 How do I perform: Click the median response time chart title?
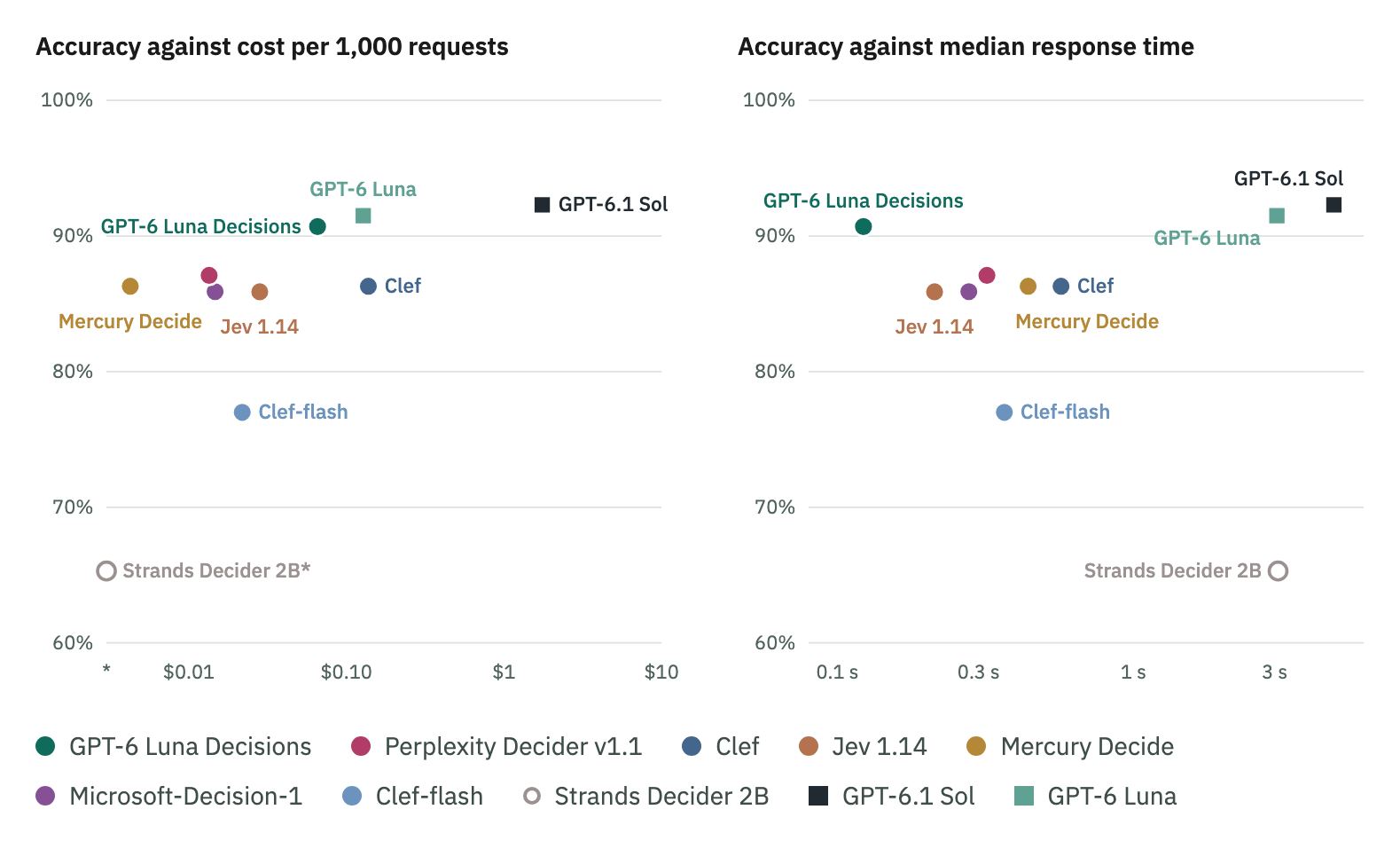click(x=966, y=47)
